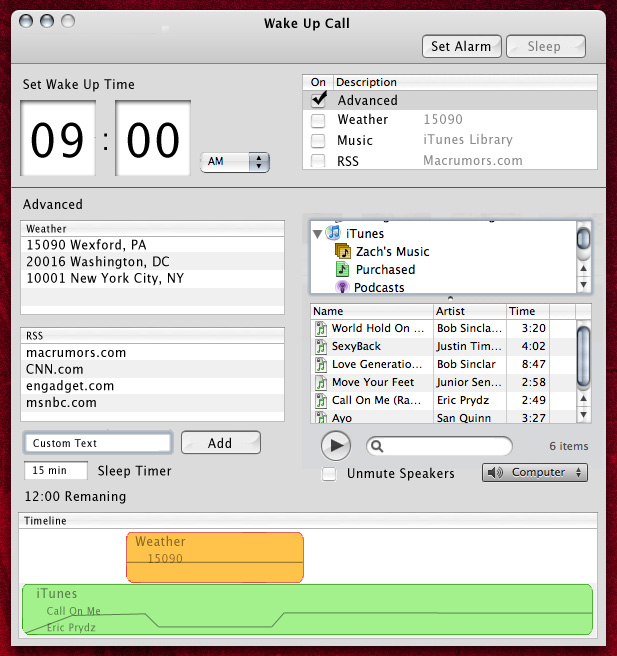Click artist Eric Prydz in song table
Screen dimensions: 617x656
click(x=463, y=400)
